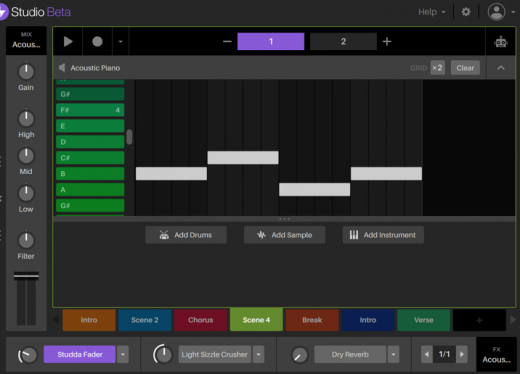Viewport: 520px width, 374px height.
Task: Select the first B note block
Action: point(171,174)
